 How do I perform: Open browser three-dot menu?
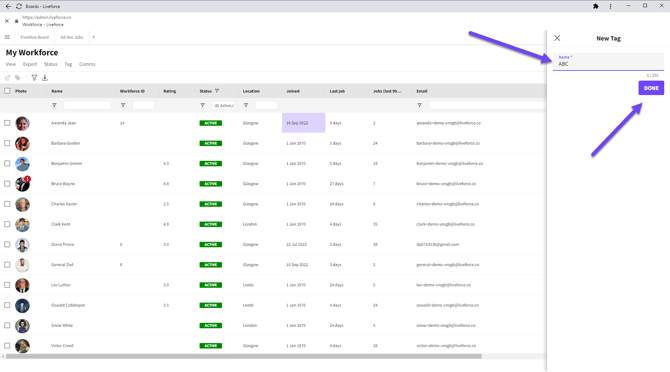pos(610,6)
